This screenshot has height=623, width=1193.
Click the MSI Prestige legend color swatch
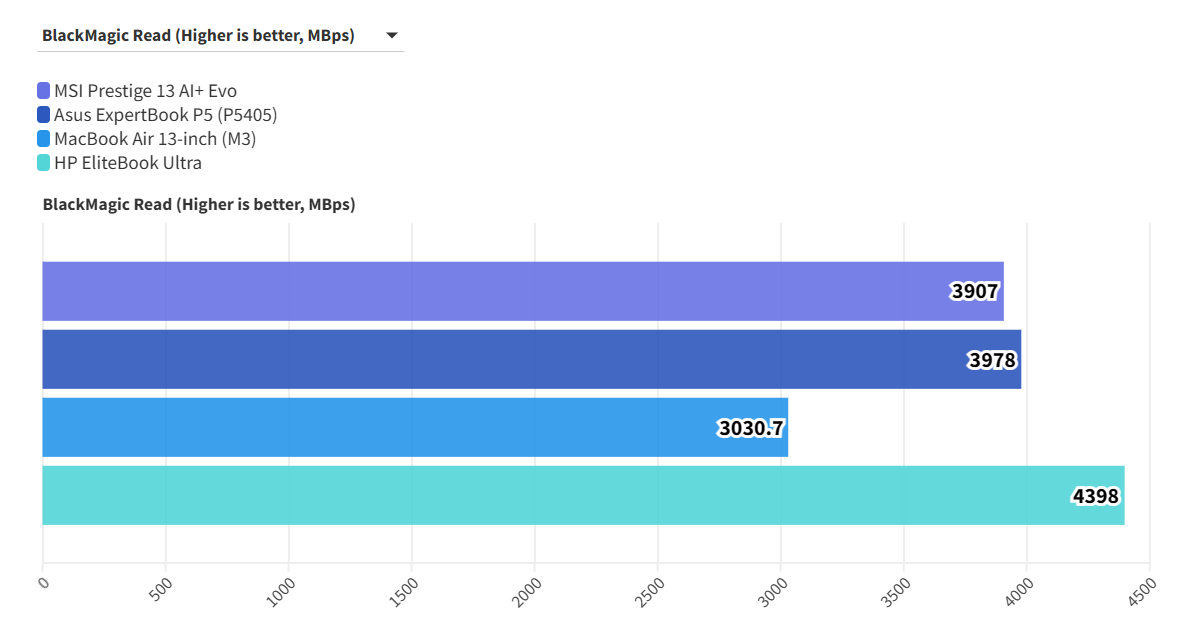(44, 91)
